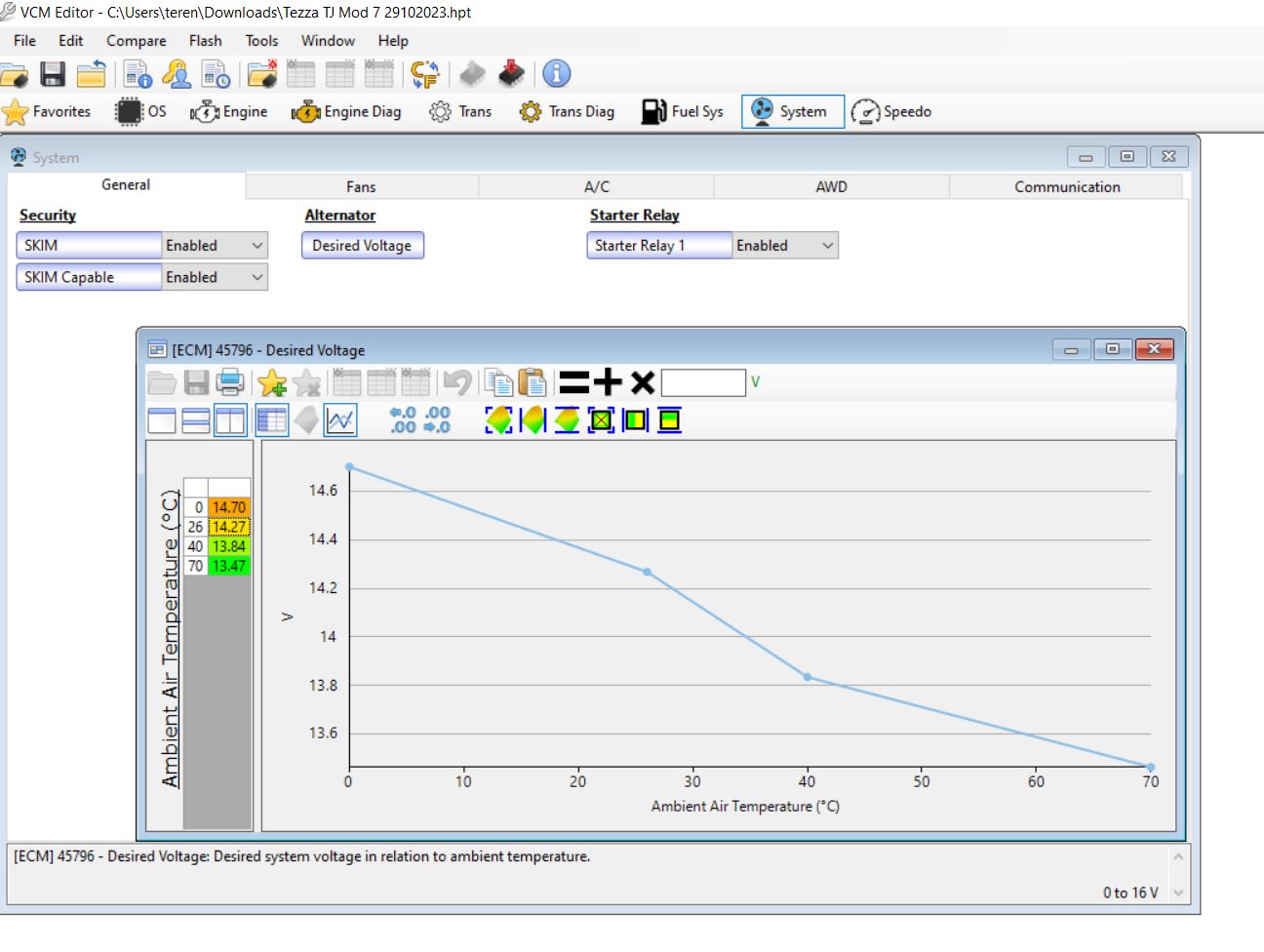This screenshot has width=1264, height=952.
Task: Click the value input field before V
Action: [x=702, y=382]
